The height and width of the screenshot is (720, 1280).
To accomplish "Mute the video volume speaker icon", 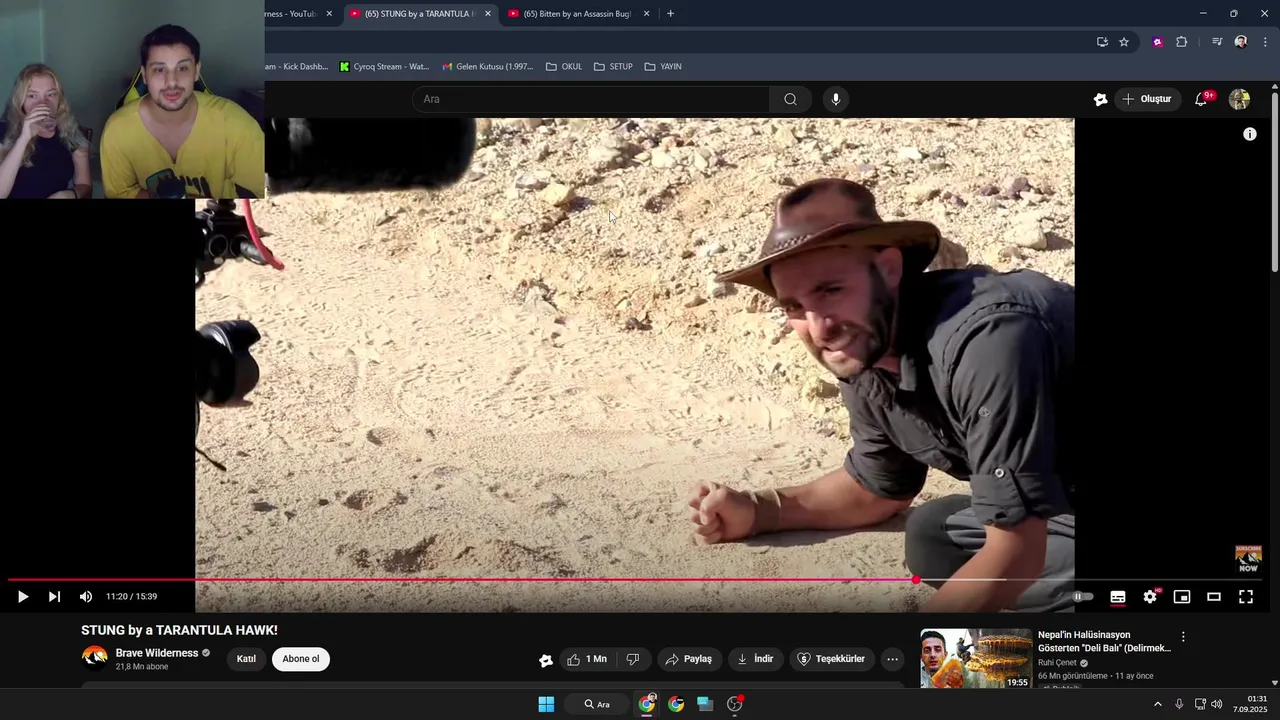I will tap(86, 597).
